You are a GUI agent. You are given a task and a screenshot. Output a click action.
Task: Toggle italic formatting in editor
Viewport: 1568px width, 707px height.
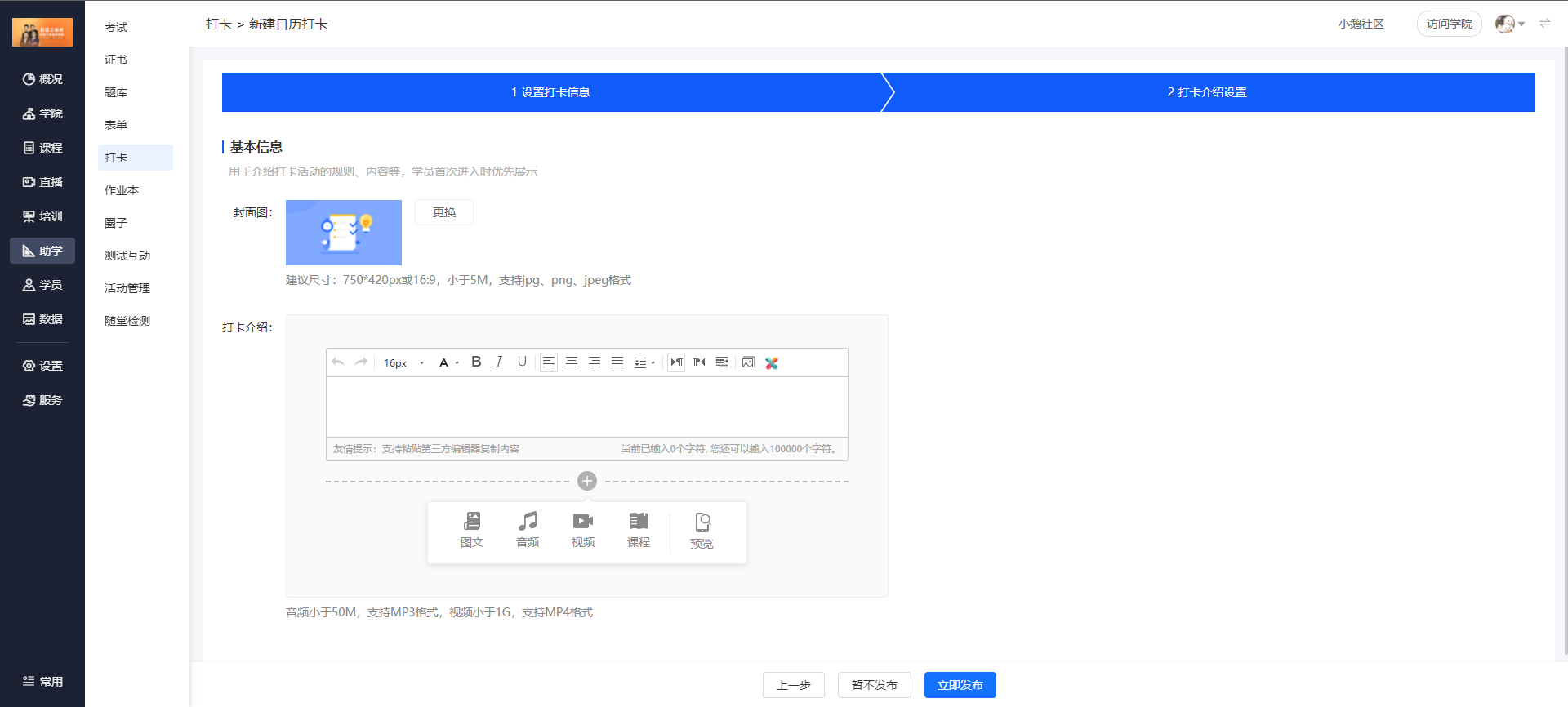(x=499, y=362)
